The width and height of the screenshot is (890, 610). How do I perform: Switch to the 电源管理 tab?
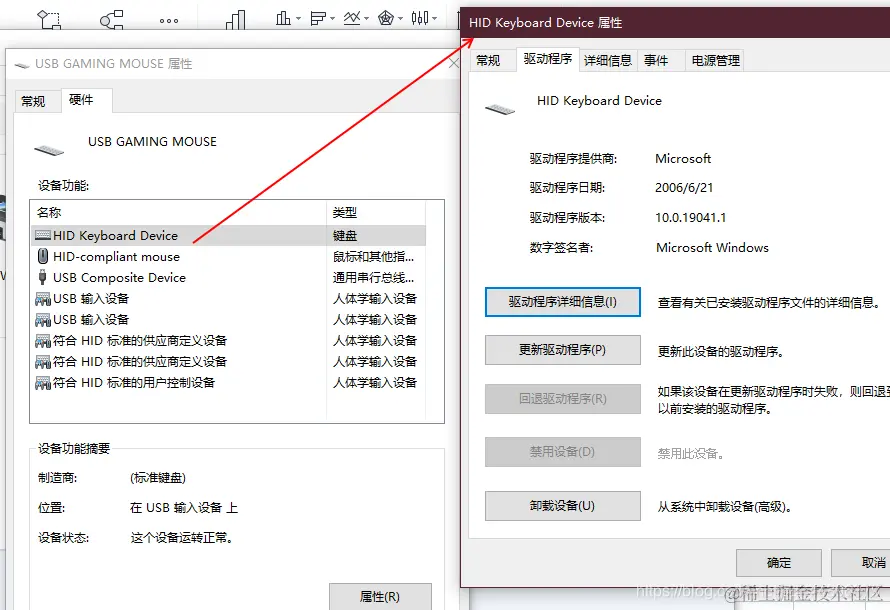715,61
